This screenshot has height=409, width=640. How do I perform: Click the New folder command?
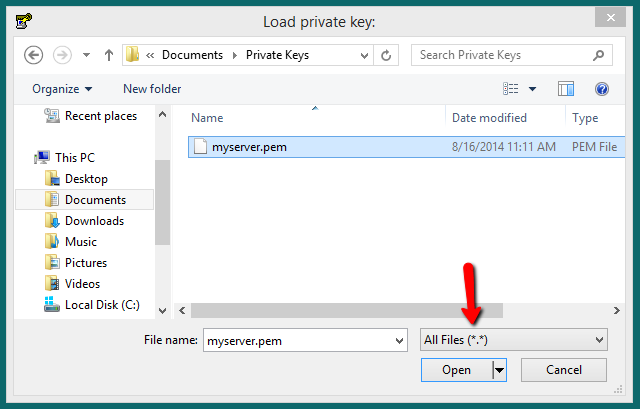tap(152, 89)
